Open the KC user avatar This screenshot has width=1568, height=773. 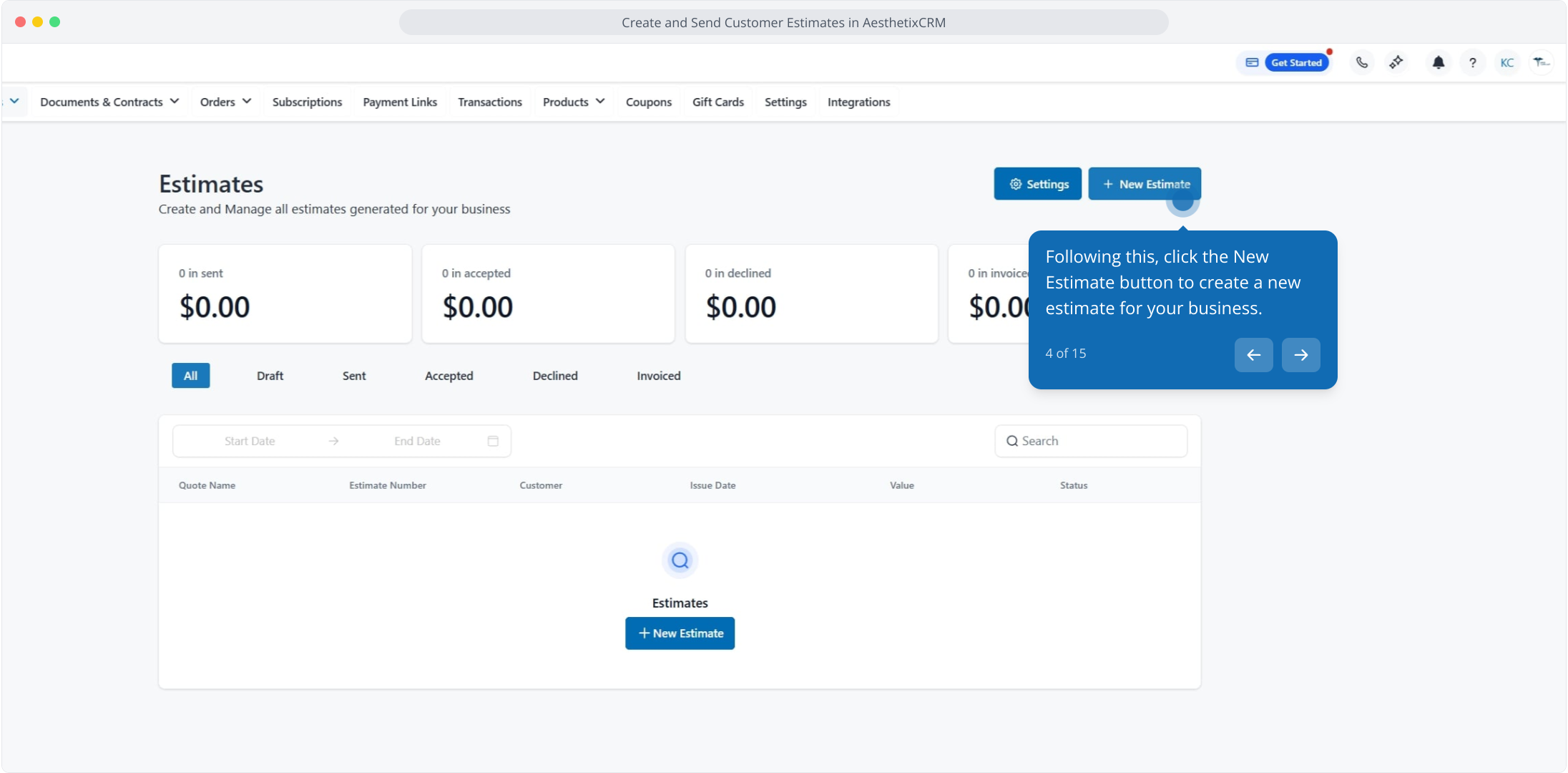coord(1506,62)
